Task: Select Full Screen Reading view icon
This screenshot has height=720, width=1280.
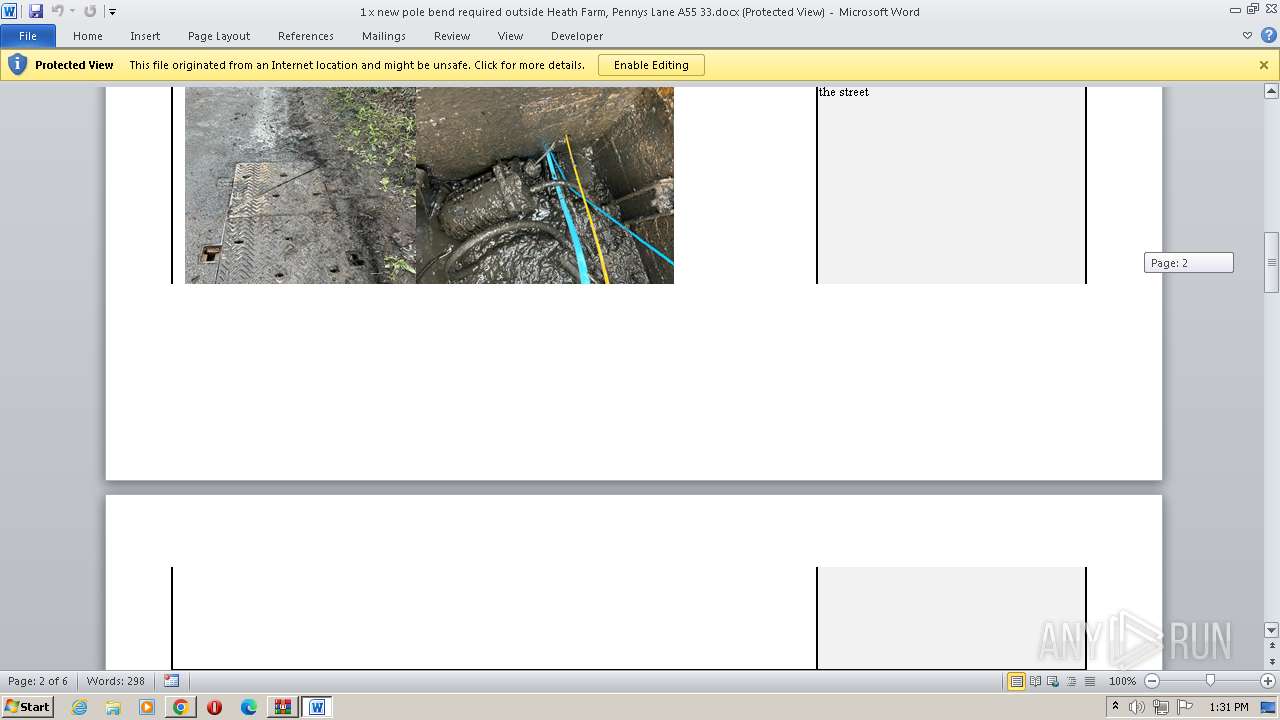Action: point(1035,681)
